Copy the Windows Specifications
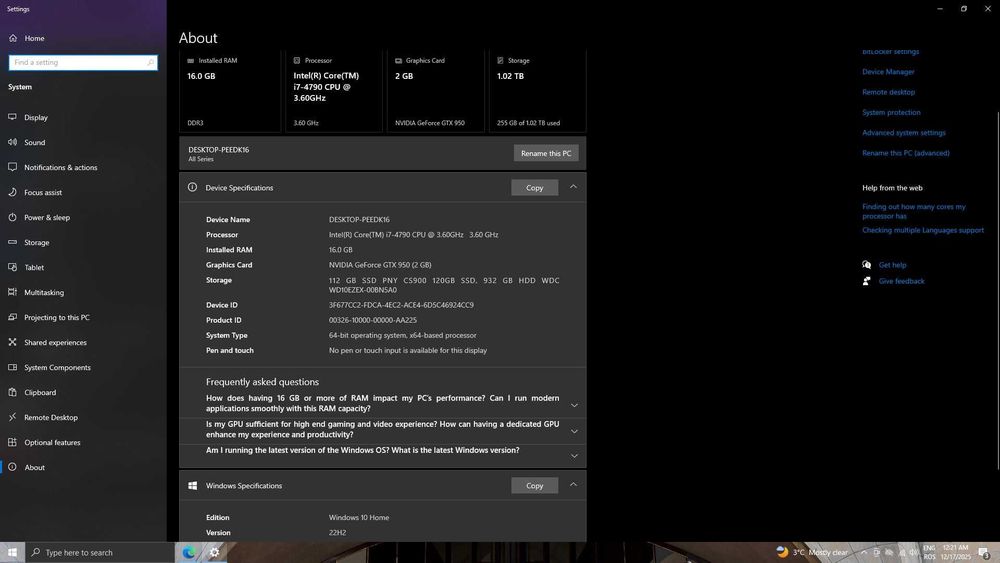Image resolution: width=1000 pixels, height=563 pixels. click(x=534, y=486)
